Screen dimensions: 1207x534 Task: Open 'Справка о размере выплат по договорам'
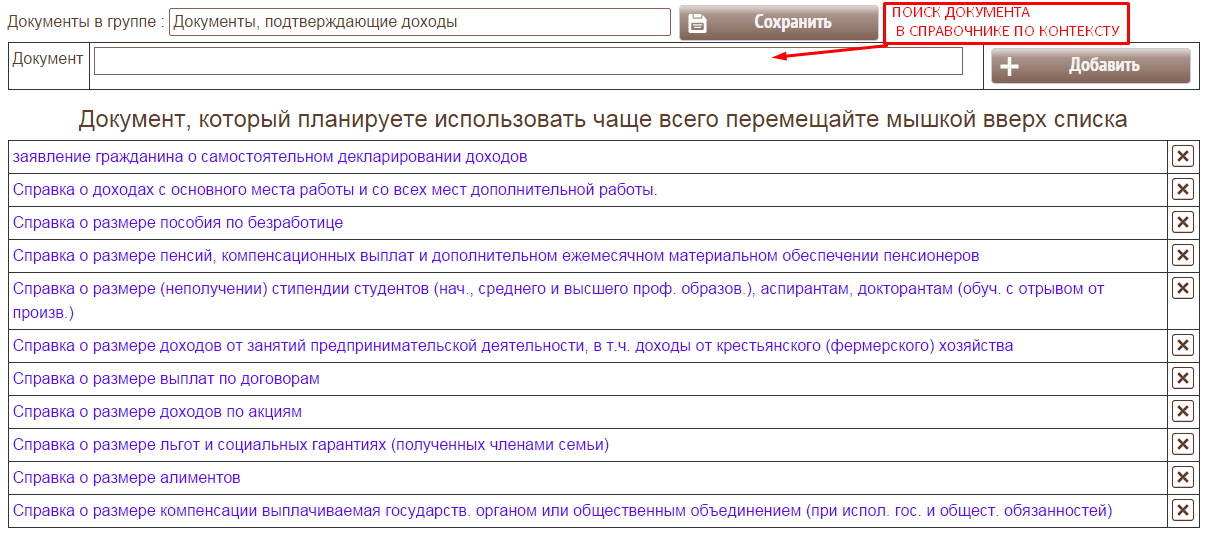tap(166, 379)
